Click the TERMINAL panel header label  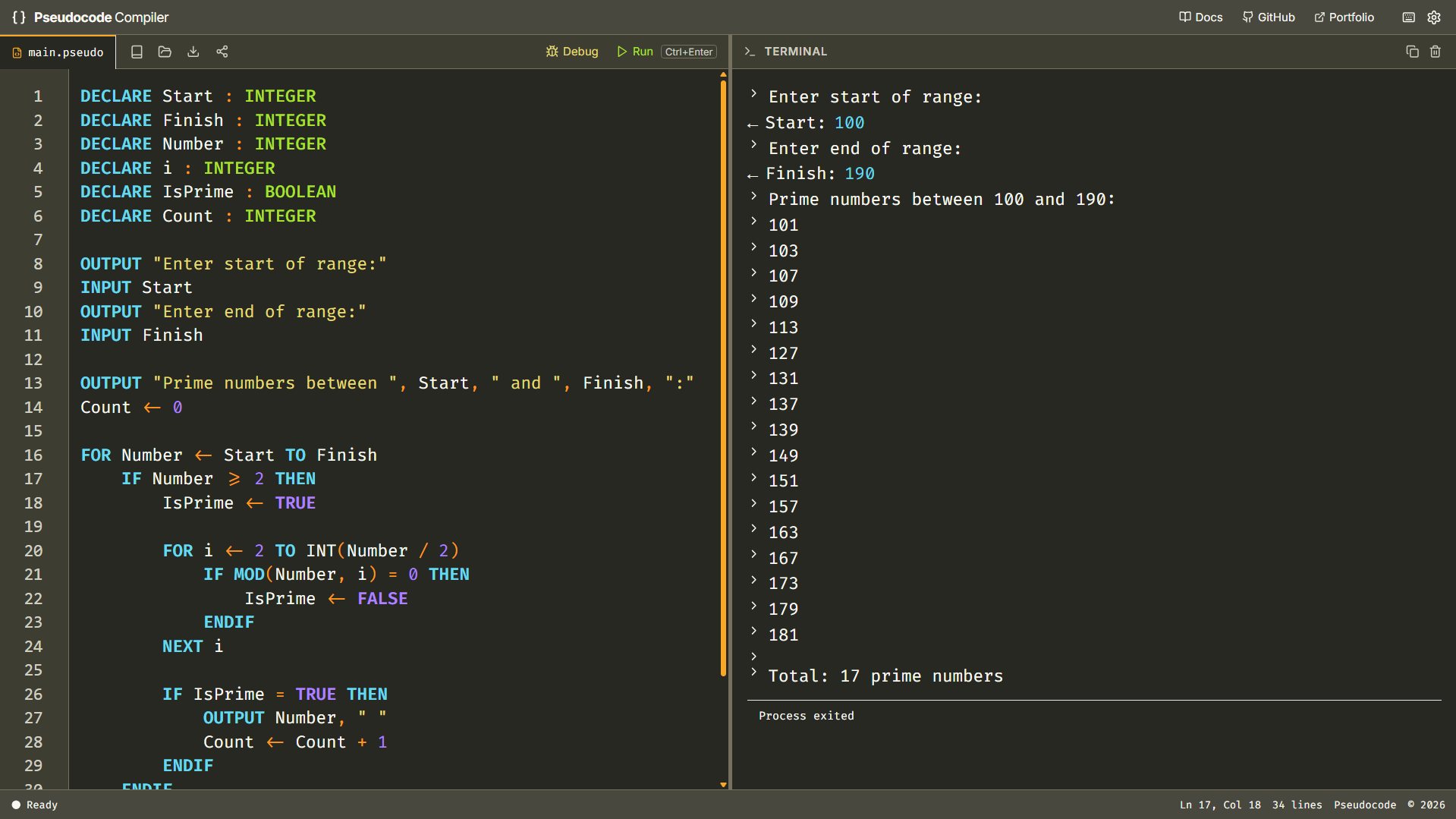(795, 52)
